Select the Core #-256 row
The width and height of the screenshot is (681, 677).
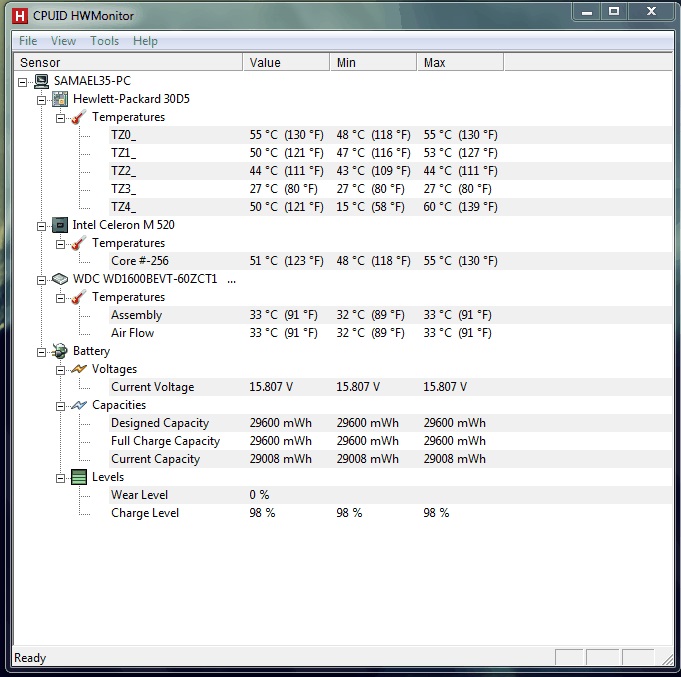390,261
